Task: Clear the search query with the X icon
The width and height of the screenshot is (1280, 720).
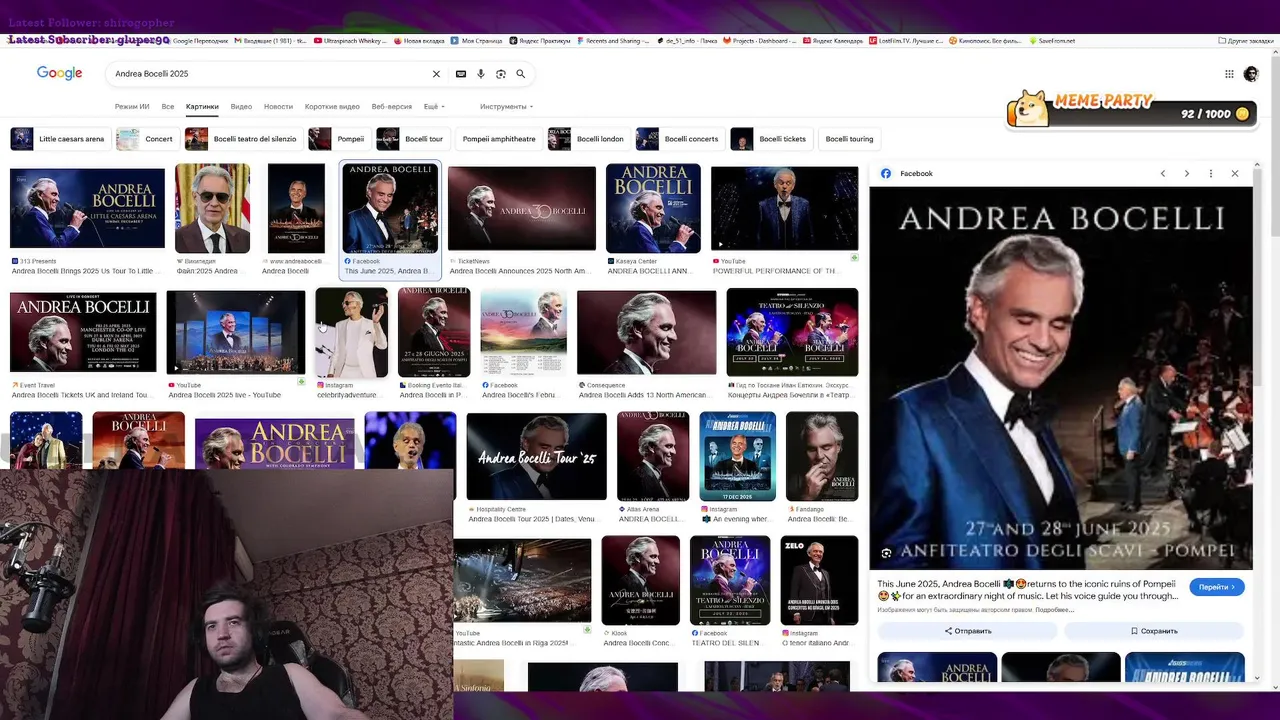Action: [436, 74]
